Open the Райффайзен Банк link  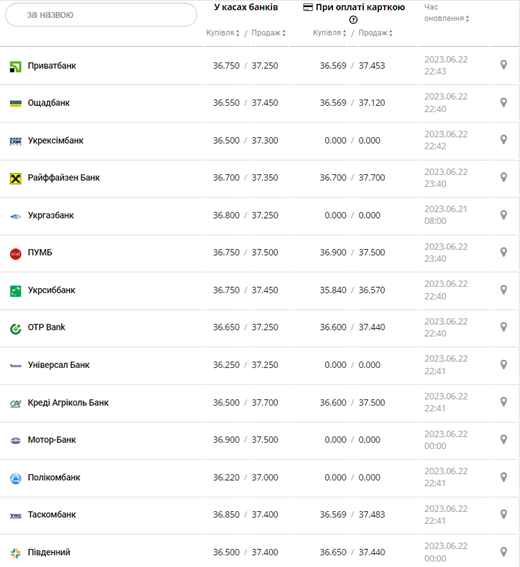[x=64, y=178]
